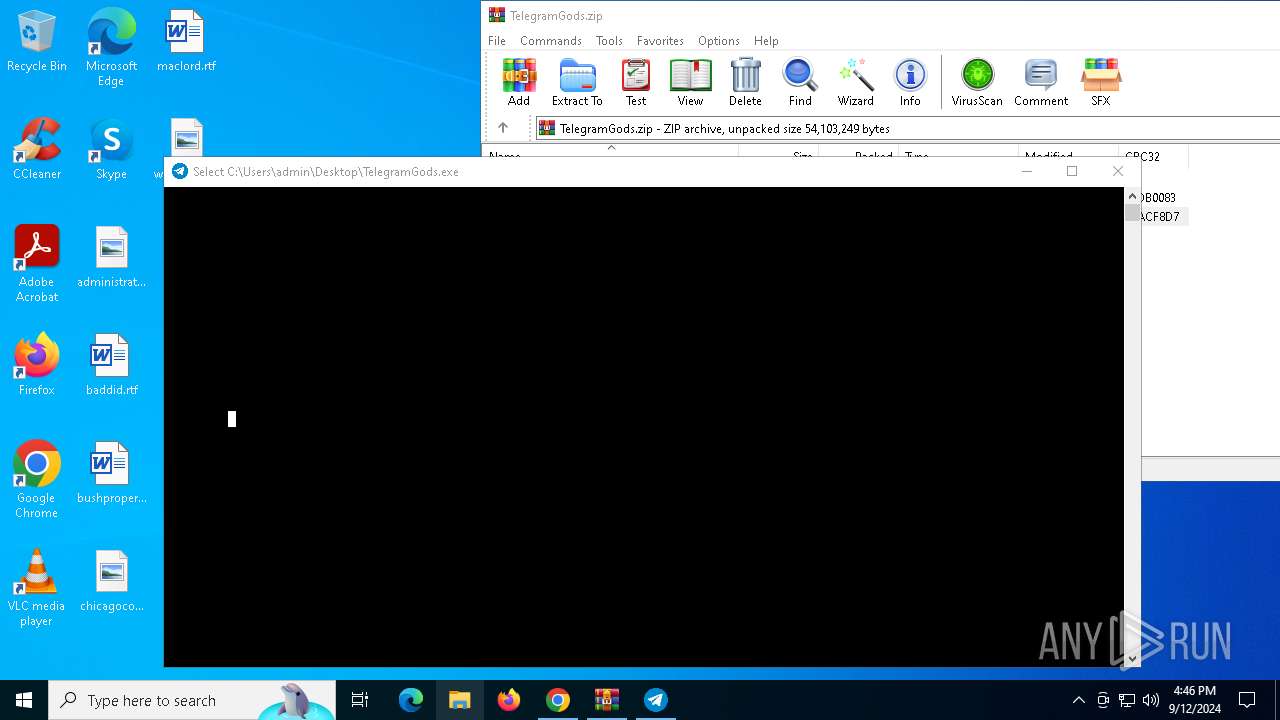The height and width of the screenshot is (720, 1280).
Task: Open the Windows Start menu
Action: tap(24, 700)
